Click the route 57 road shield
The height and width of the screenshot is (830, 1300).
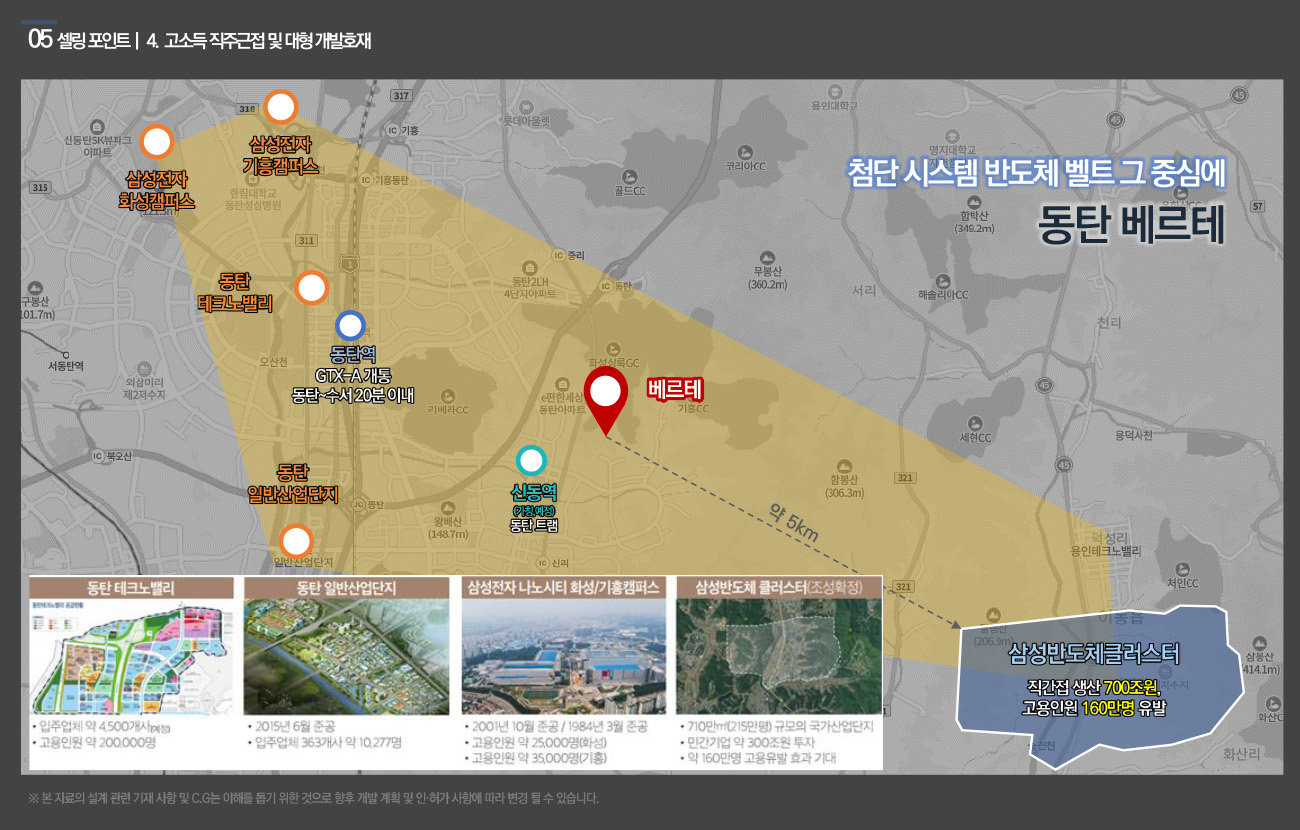(1258, 206)
